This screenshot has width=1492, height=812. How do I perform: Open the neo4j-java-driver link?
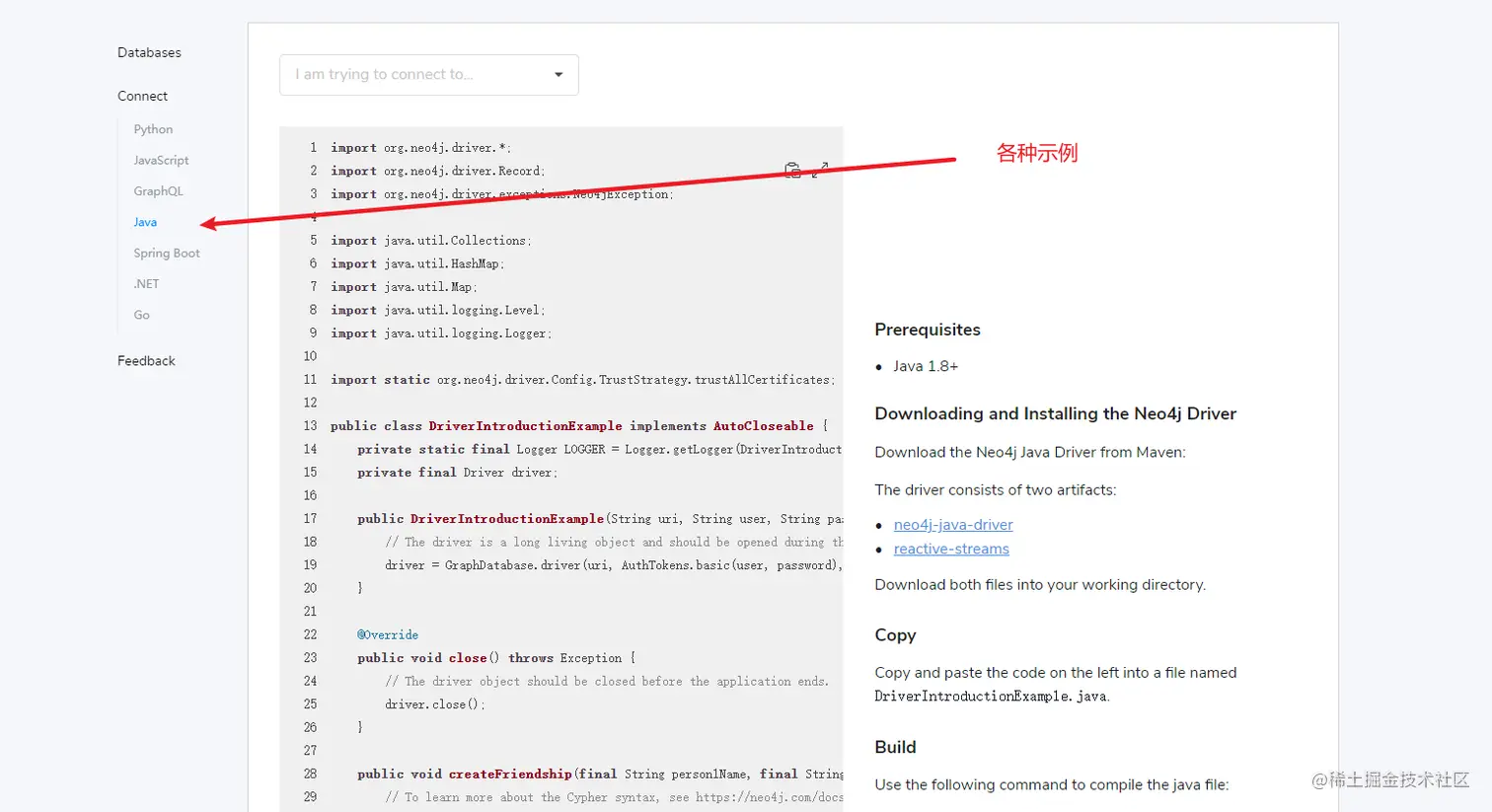(x=953, y=525)
